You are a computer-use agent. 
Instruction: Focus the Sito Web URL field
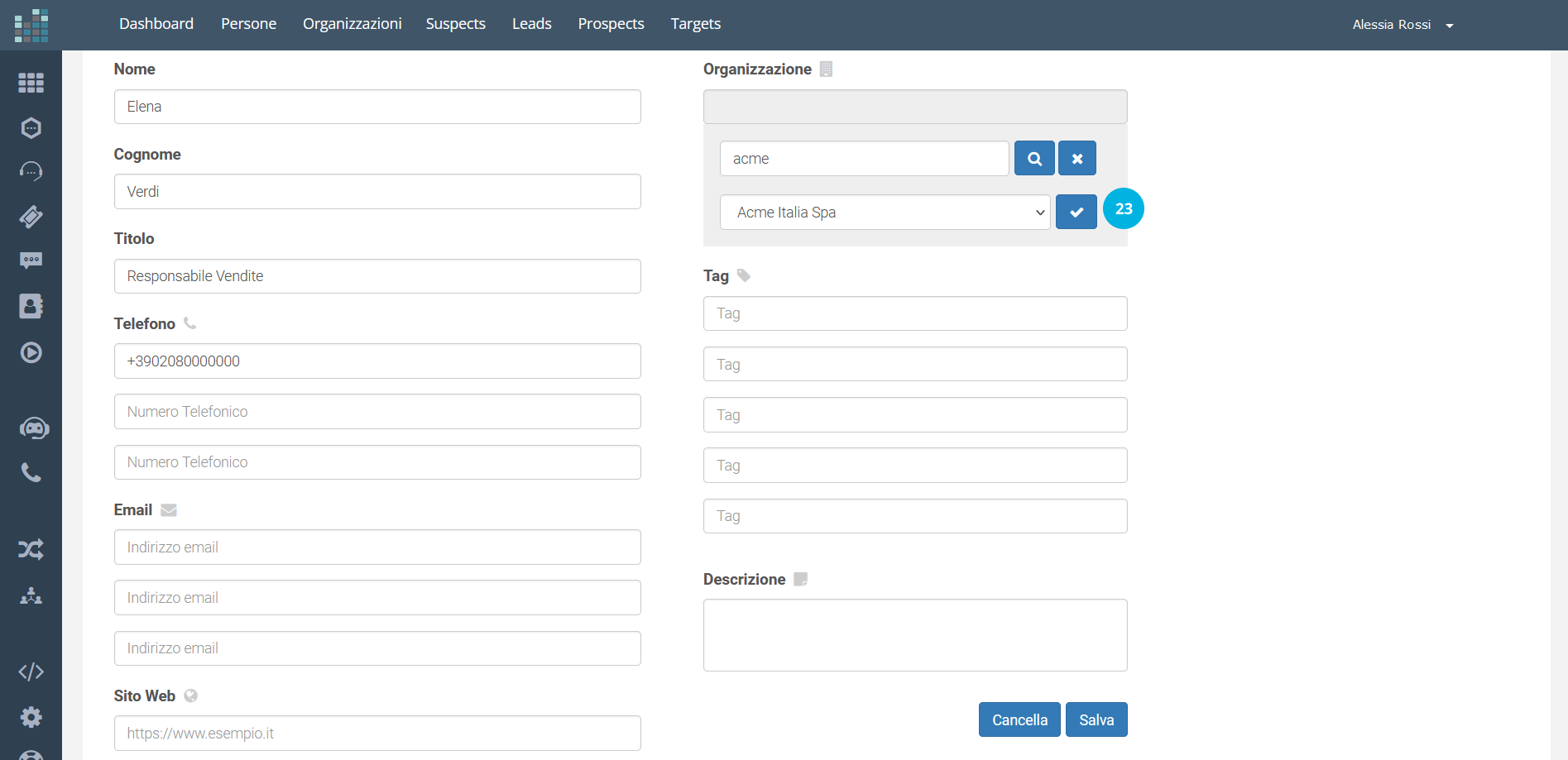click(x=377, y=734)
